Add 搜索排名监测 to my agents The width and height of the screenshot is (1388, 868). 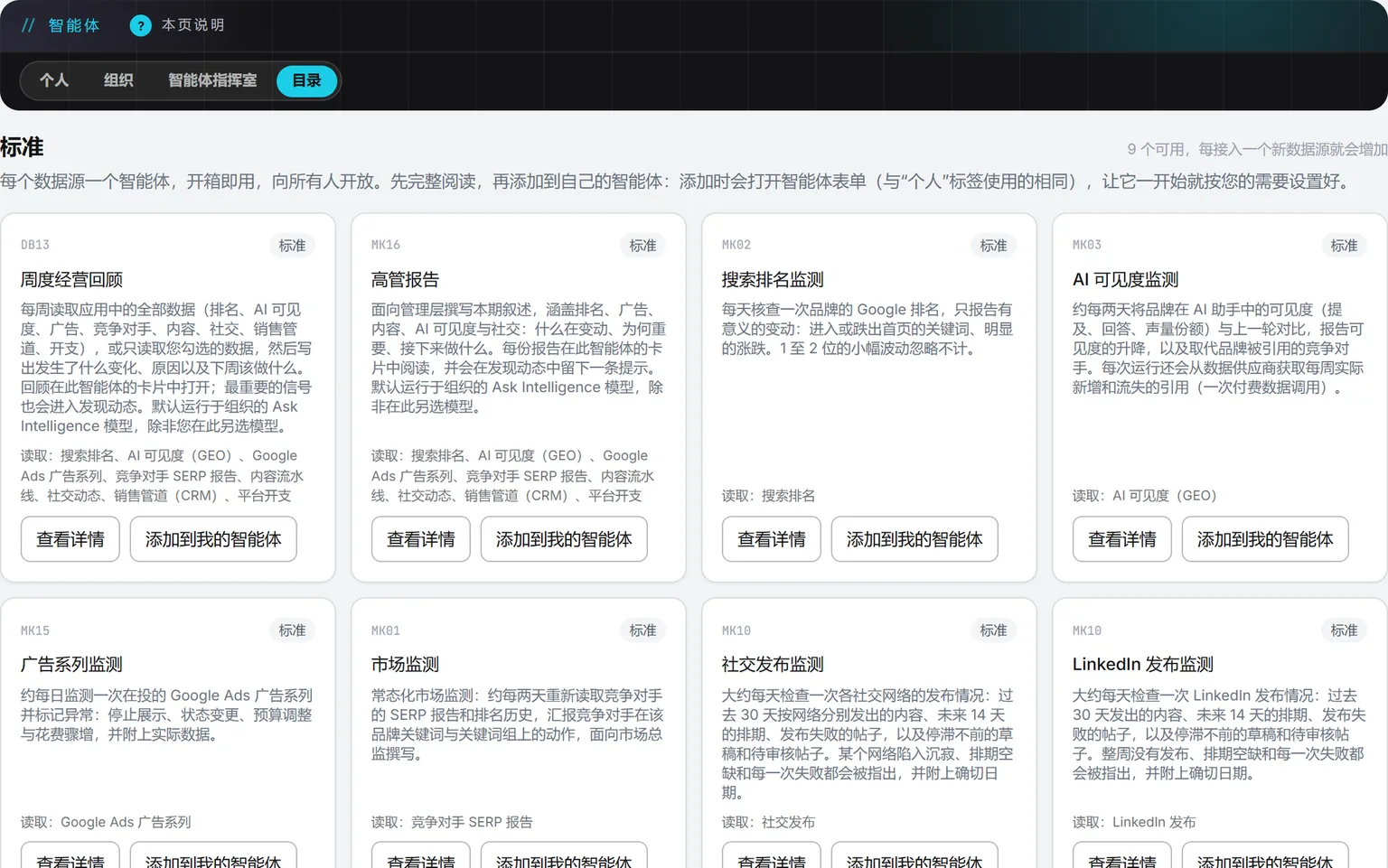914,539
